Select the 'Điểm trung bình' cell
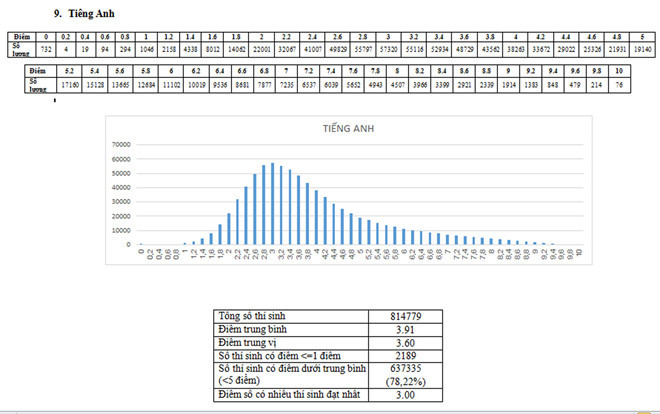 (x=253, y=328)
